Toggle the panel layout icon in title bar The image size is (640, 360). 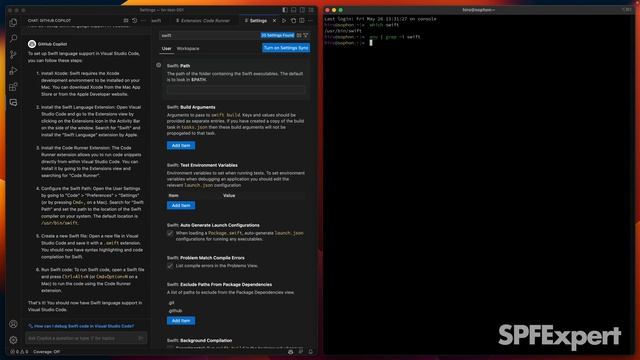point(293,10)
